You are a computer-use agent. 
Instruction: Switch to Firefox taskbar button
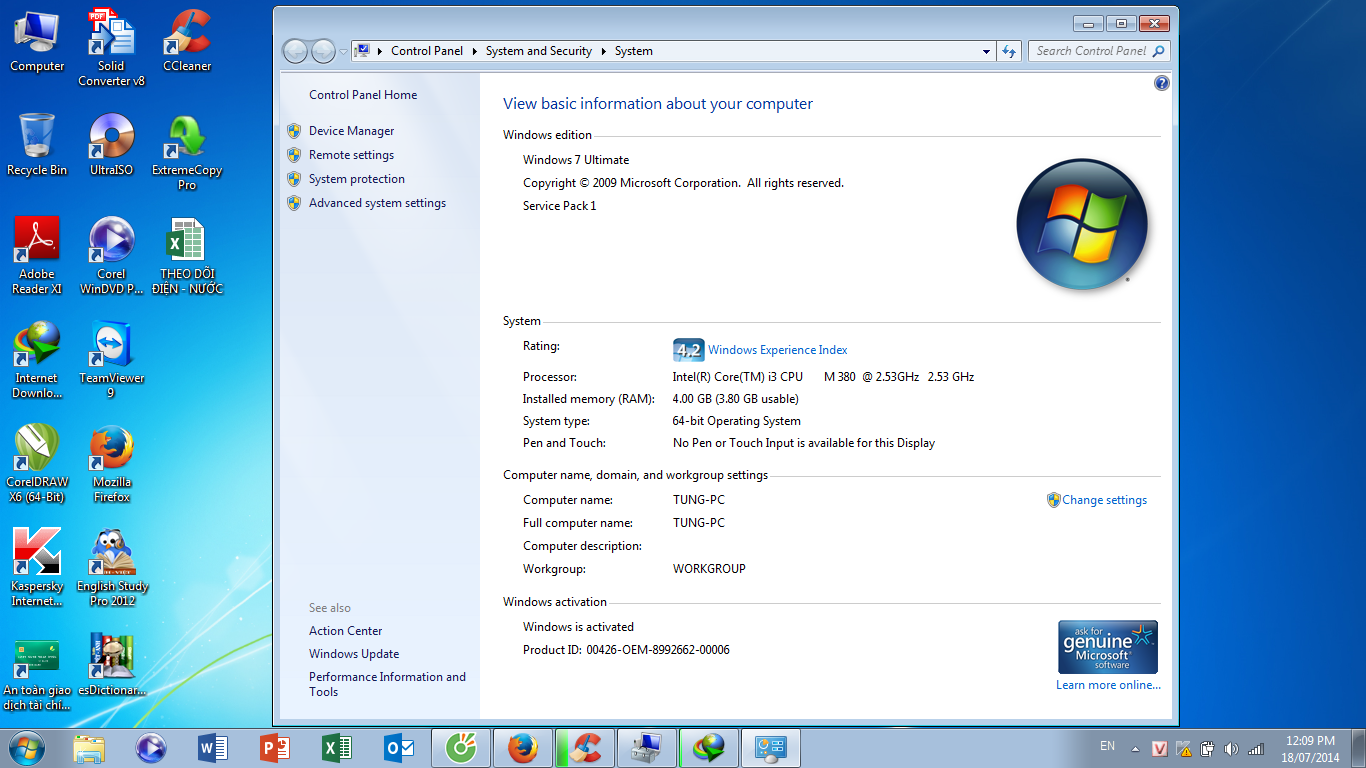pos(523,748)
